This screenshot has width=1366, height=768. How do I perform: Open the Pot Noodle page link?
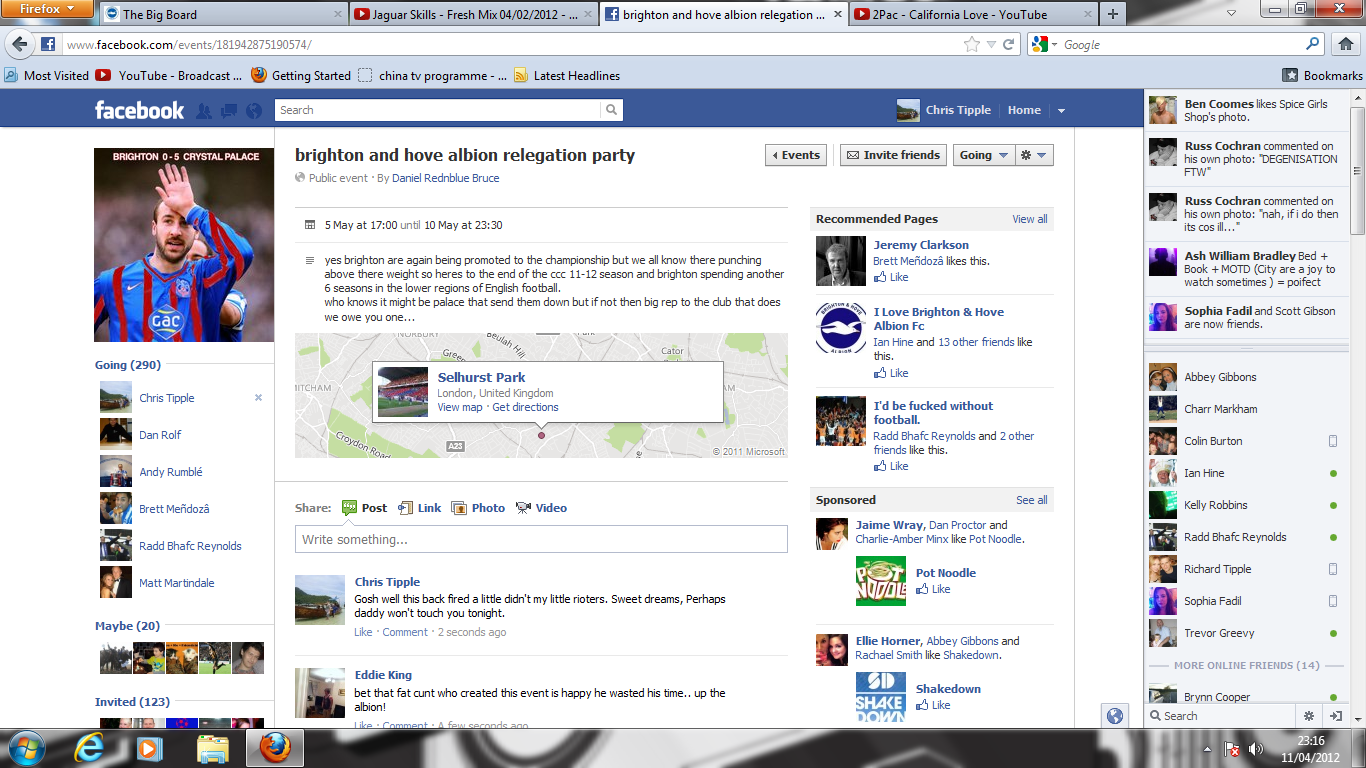(x=946, y=573)
